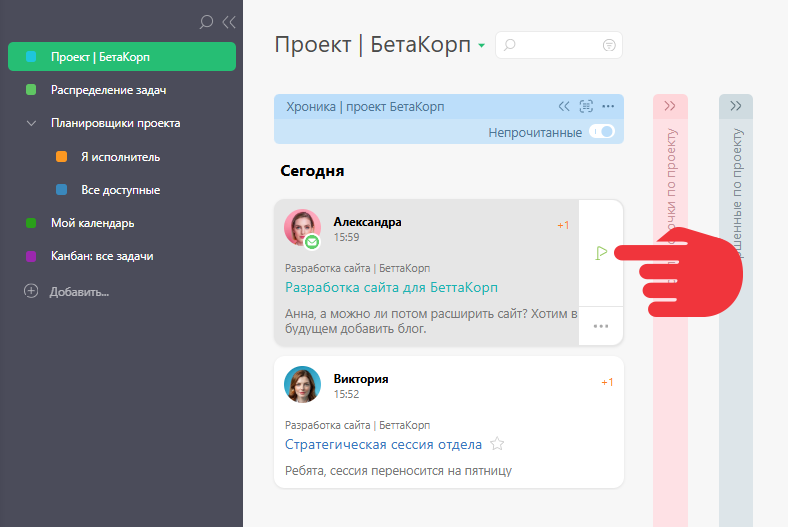This screenshot has height=527, width=788.
Task: Collapse the Хроника column with chevrons
Action: (x=564, y=106)
